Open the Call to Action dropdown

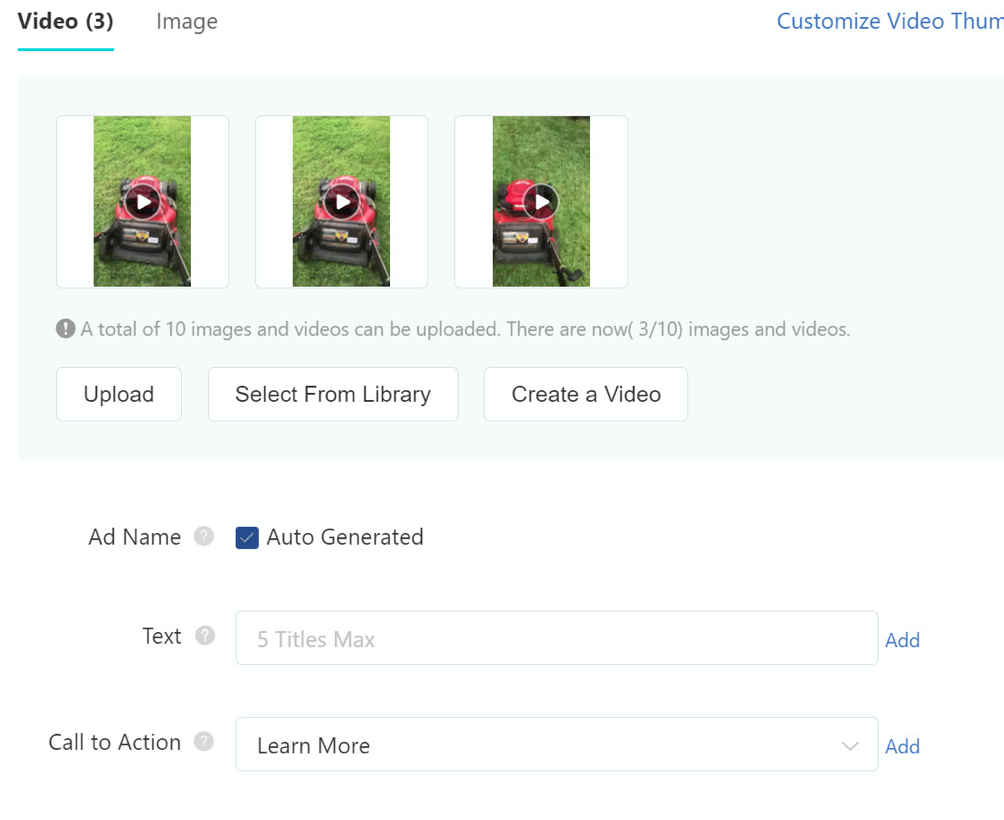pos(556,745)
